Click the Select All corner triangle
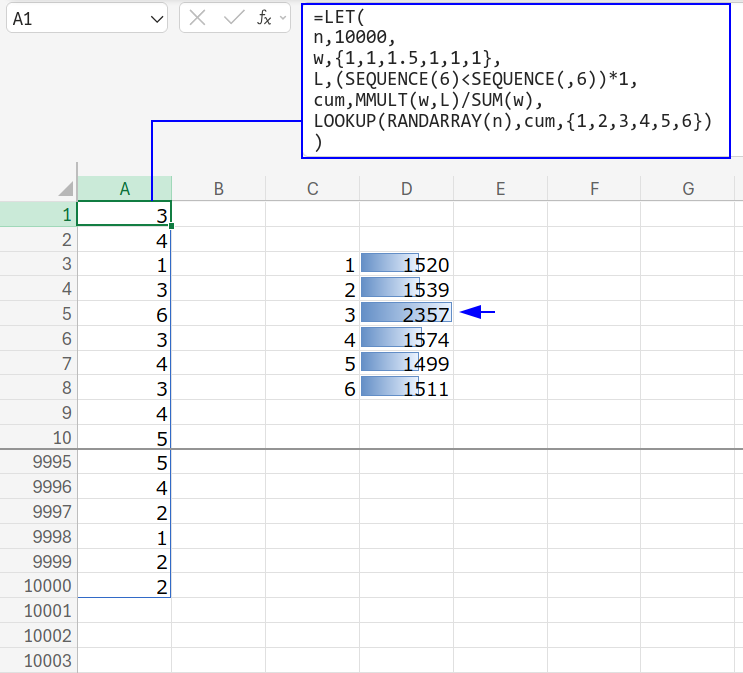The image size is (743, 673). (65, 189)
